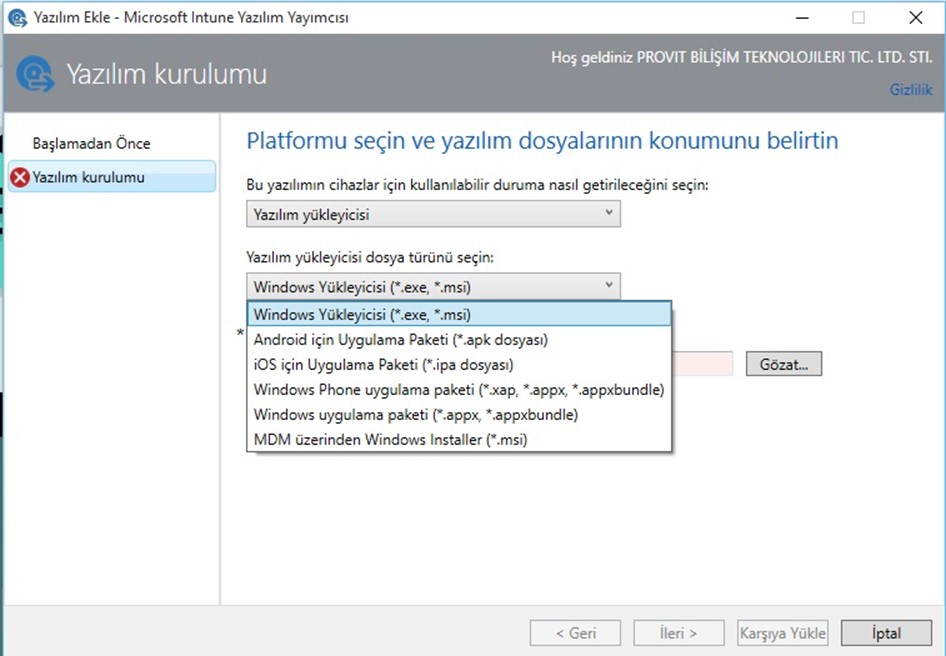Choose Android için Uygulama Paketi option
Screen dimensions: 946x656
(x=459, y=340)
